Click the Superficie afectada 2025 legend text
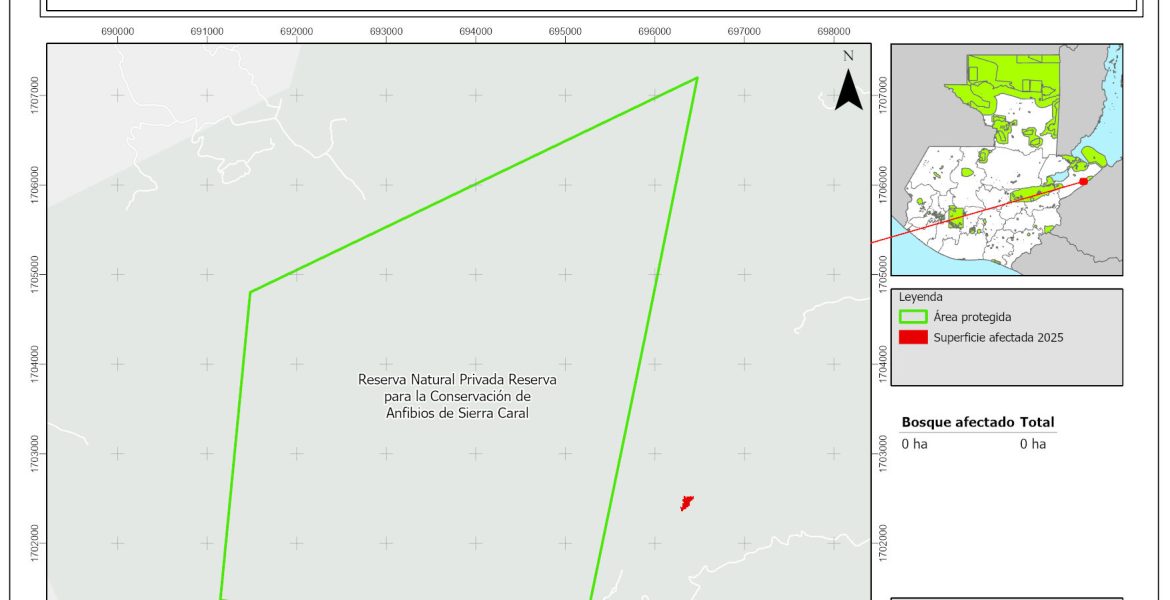The height and width of the screenshot is (600, 1170). coord(997,337)
